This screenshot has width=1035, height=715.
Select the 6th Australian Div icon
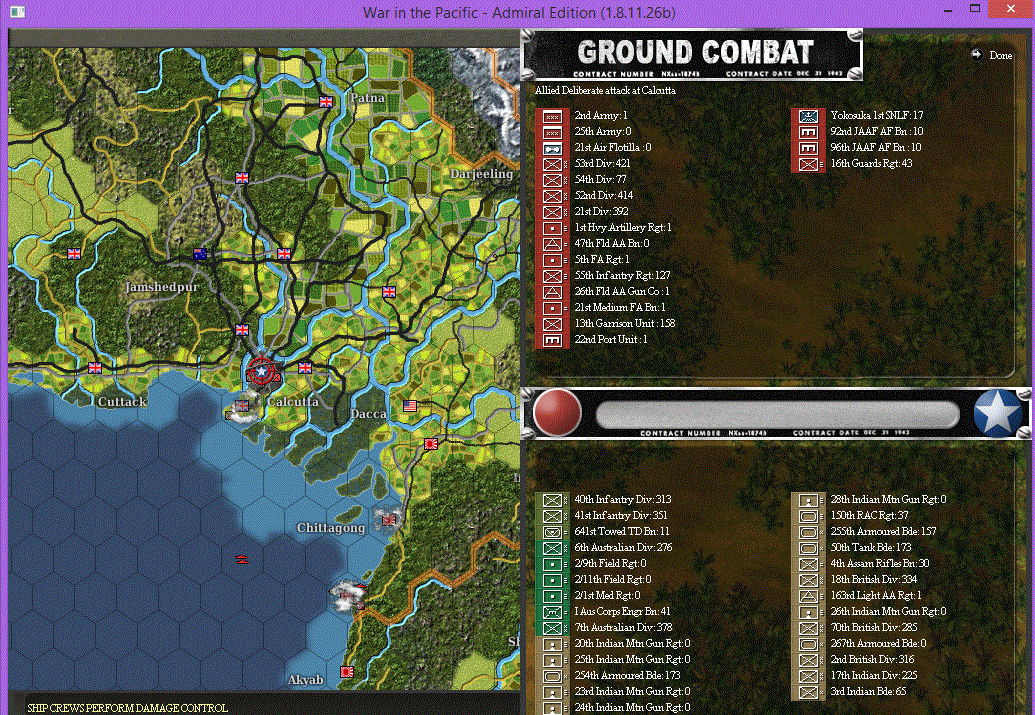point(552,548)
